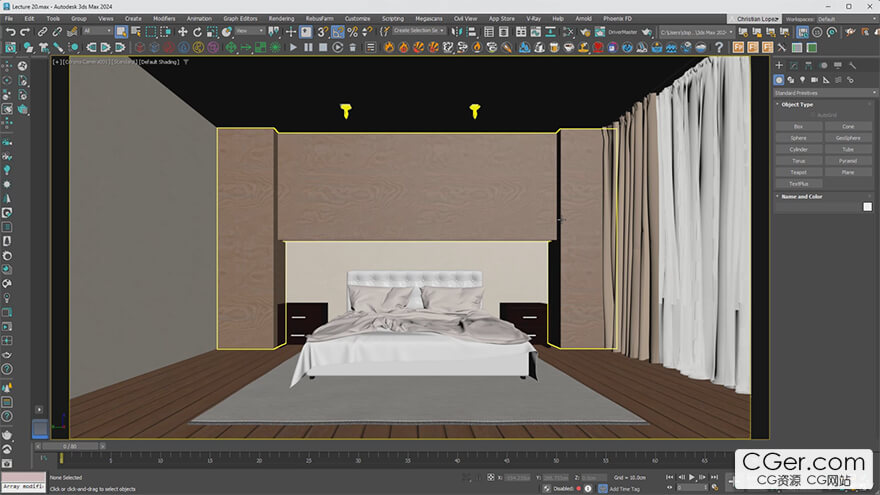
Task: Select the Lights category icon
Action: coord(803,80)
